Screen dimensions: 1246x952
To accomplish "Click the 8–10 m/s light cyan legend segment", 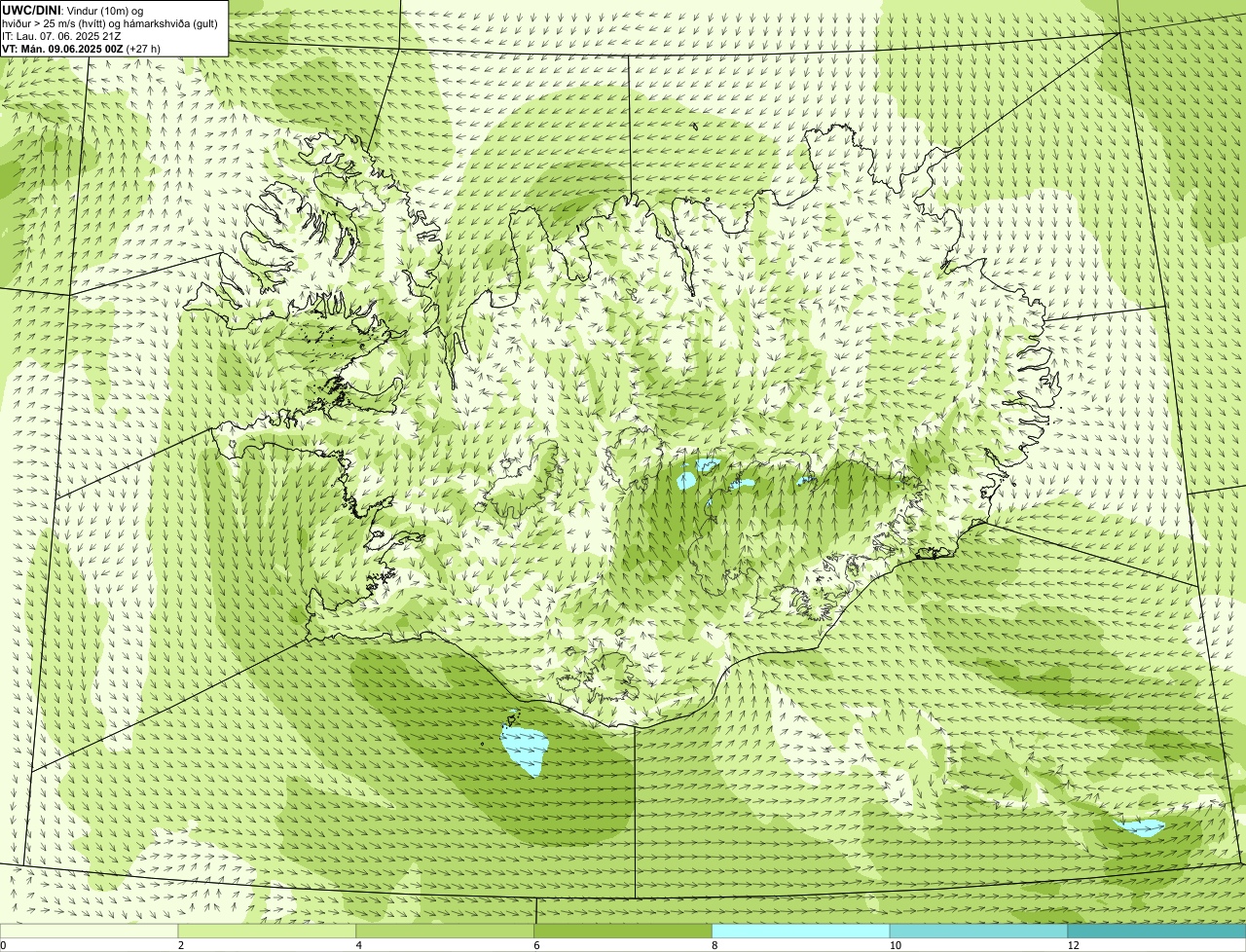I will tap(802, 931).
